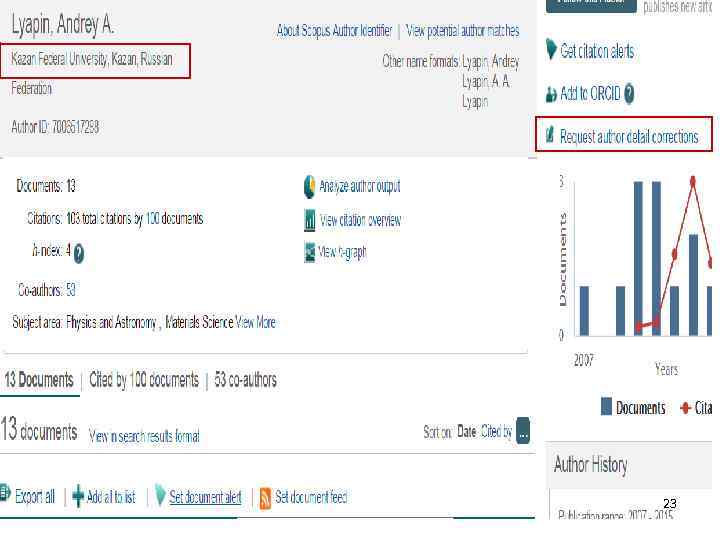Click the green plus Add all icon
The width and height of the screenshot is (720, 540).
[x=78, y=496]
